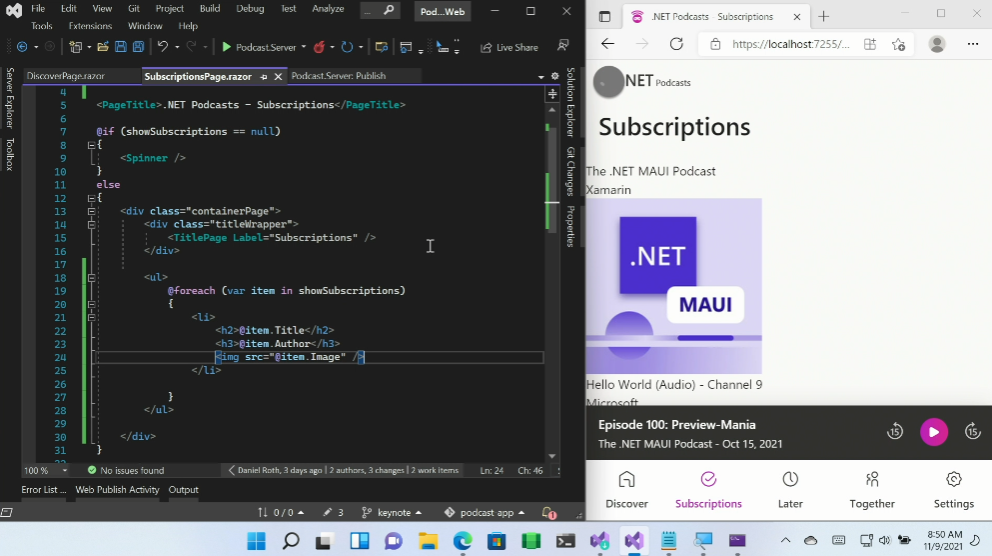The width and height of the screenshot is (992, 556).
Task: Open the Toolbox side tab
Action: click(9, 154)
